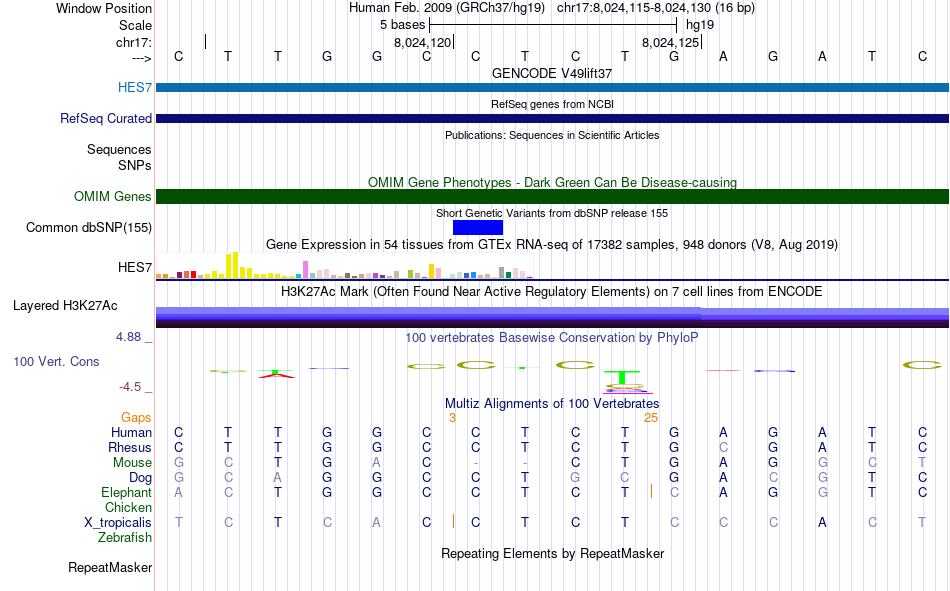Click chr17:8,024,115-8,024,130 coordinates text
The image size is (950, 591).
(x=656, y=8)
